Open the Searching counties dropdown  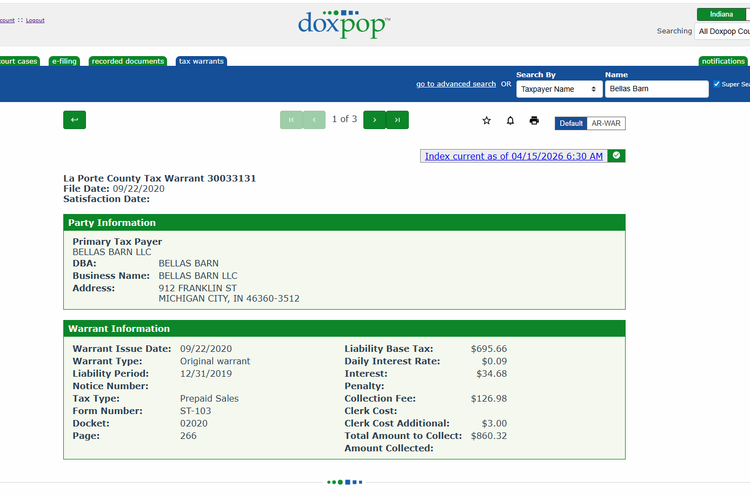722,31
